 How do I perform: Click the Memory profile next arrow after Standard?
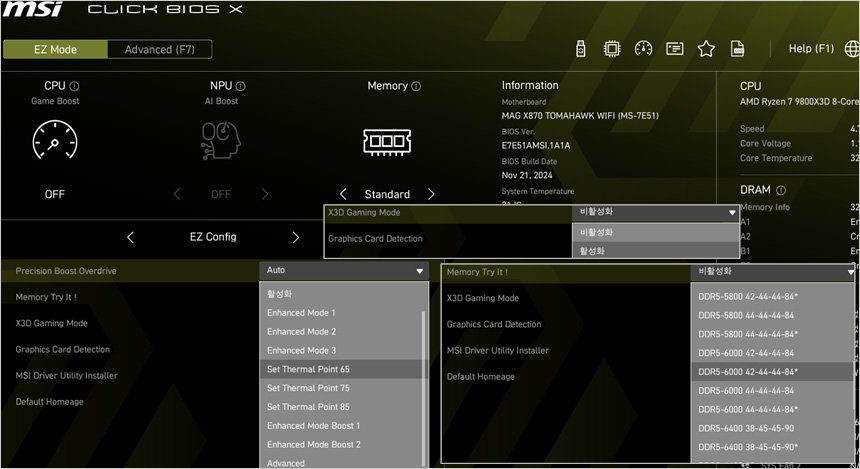[x=431, y=194]
